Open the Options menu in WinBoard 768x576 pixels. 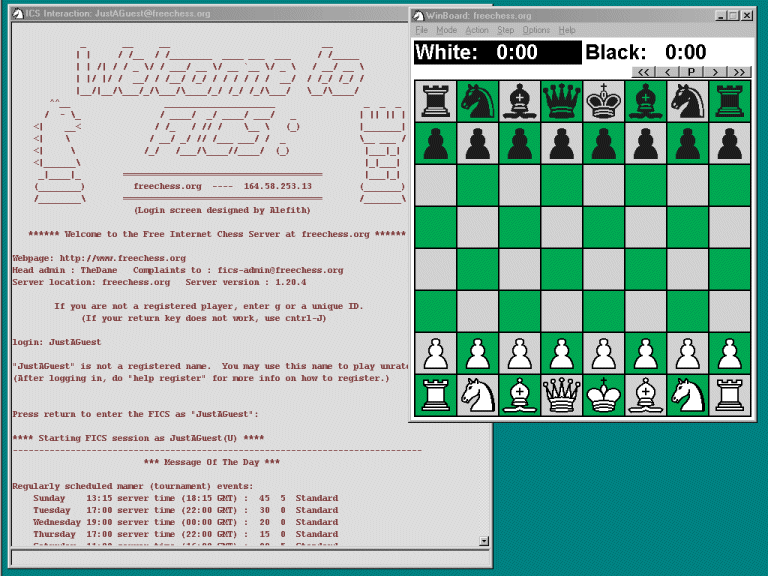536,30
